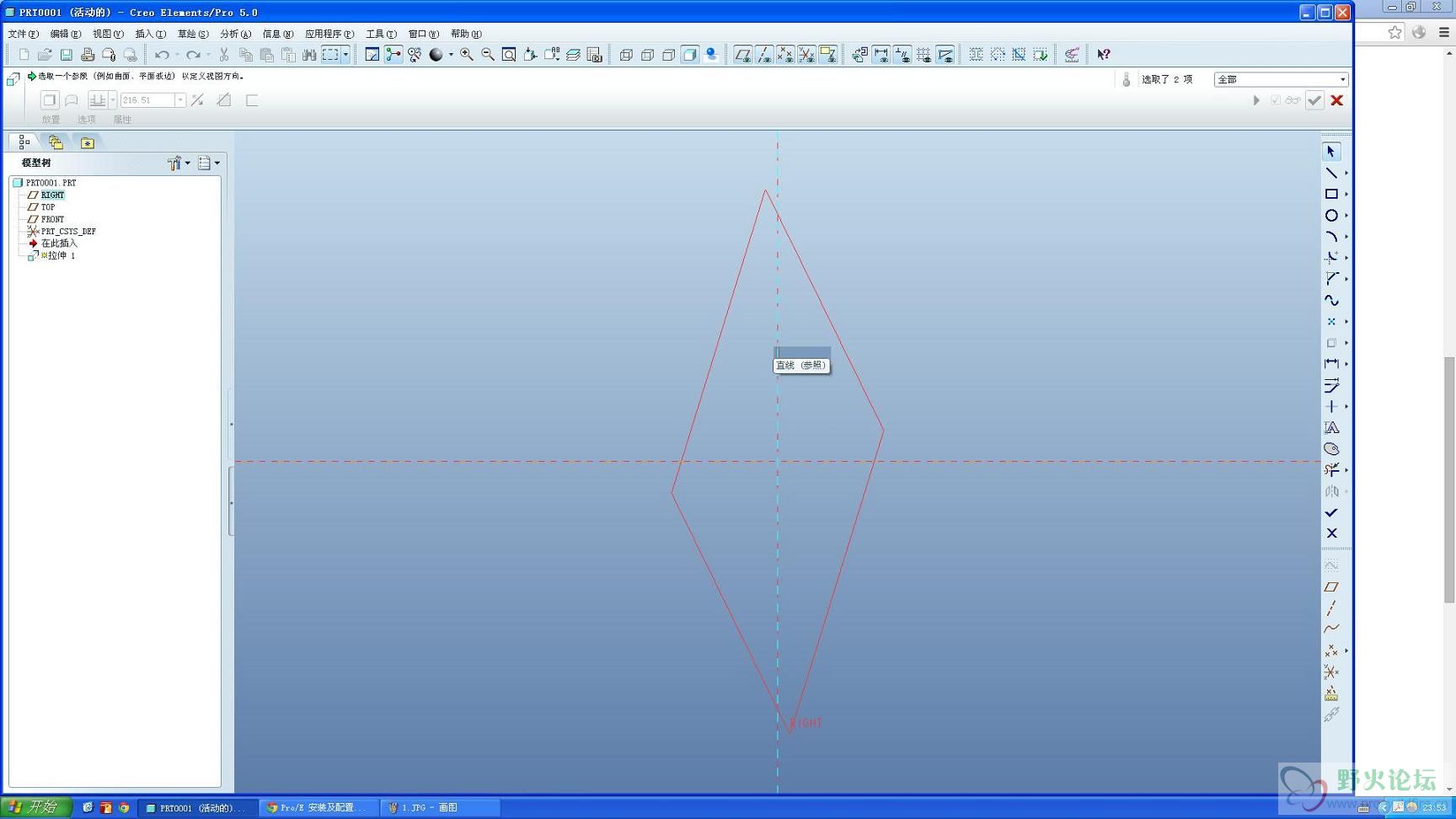Click the Dimension tool in sketch toolbar
The image size is (1456, 819).
click(x=1331, y=364)
